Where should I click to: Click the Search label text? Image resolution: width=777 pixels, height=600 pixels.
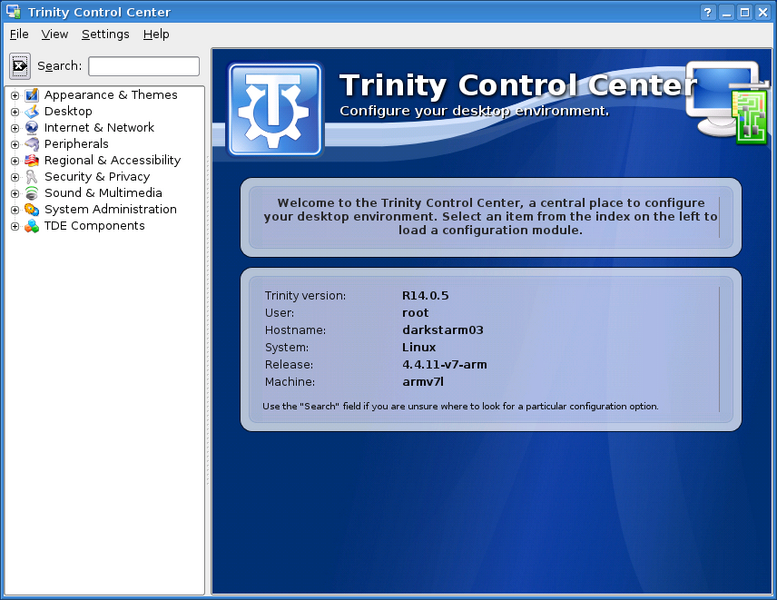[59, 66]
